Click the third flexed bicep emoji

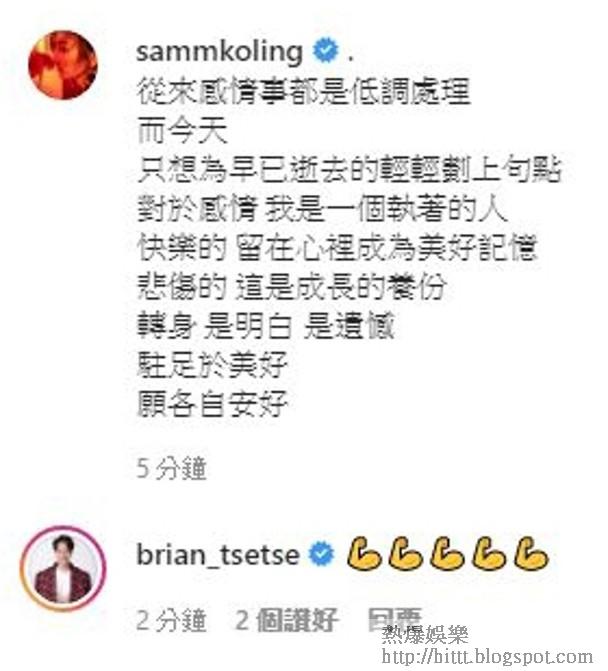447,554
